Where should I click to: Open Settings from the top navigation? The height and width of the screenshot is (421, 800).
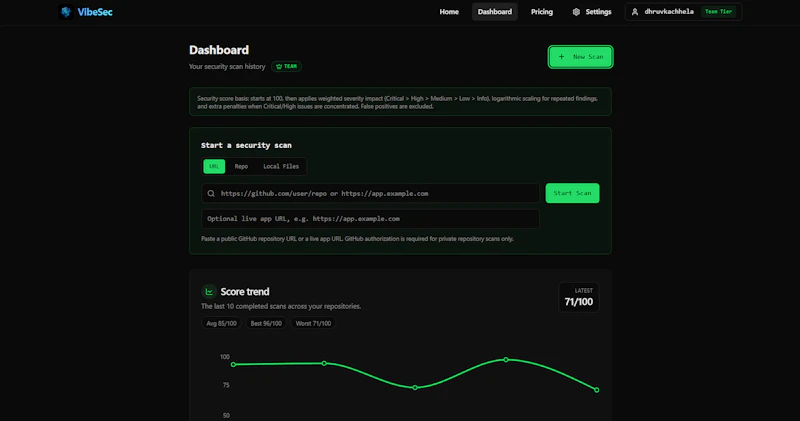(x=592, y=12)
